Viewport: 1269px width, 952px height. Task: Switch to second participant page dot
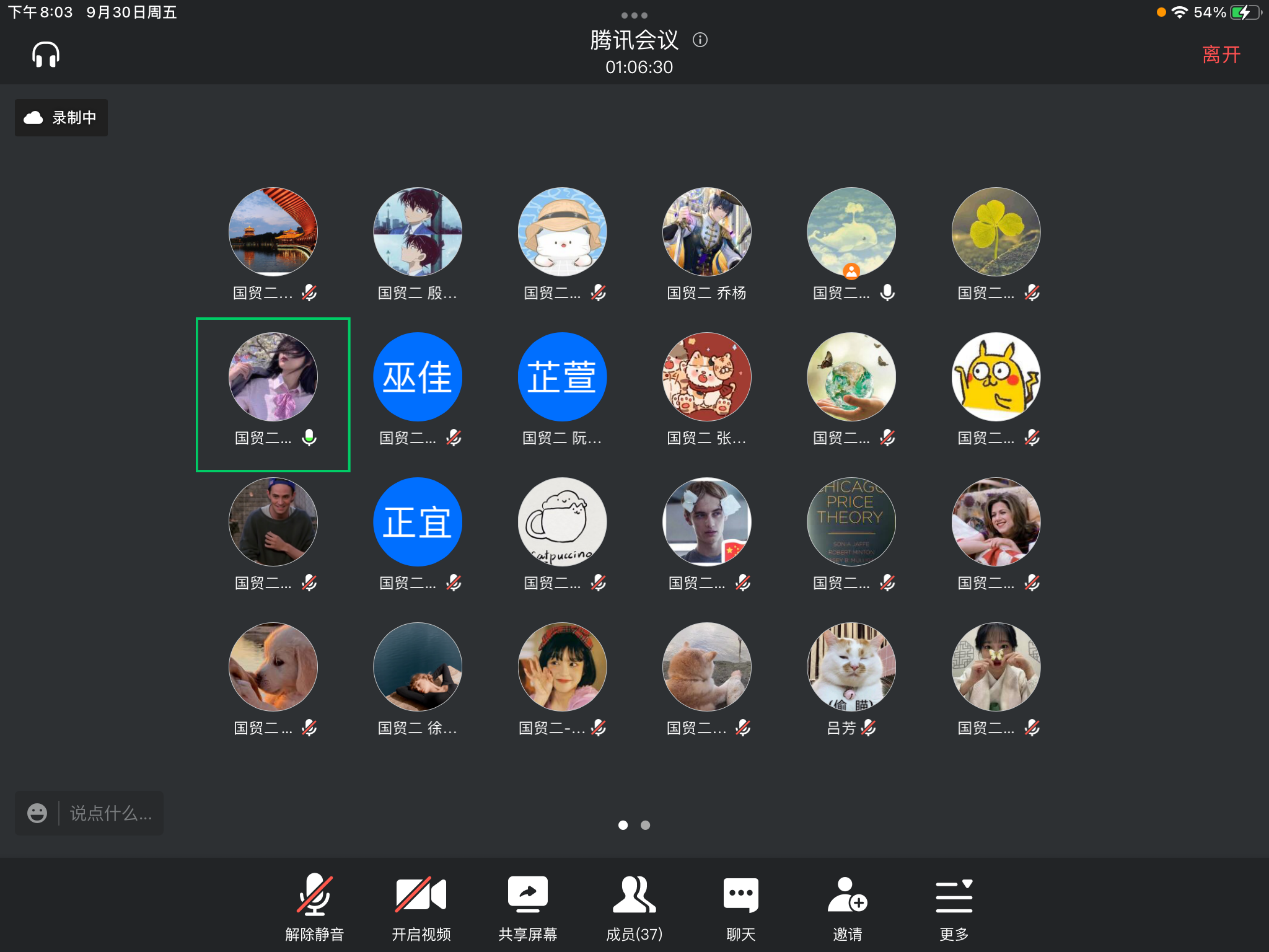click(x=645, y=825)
